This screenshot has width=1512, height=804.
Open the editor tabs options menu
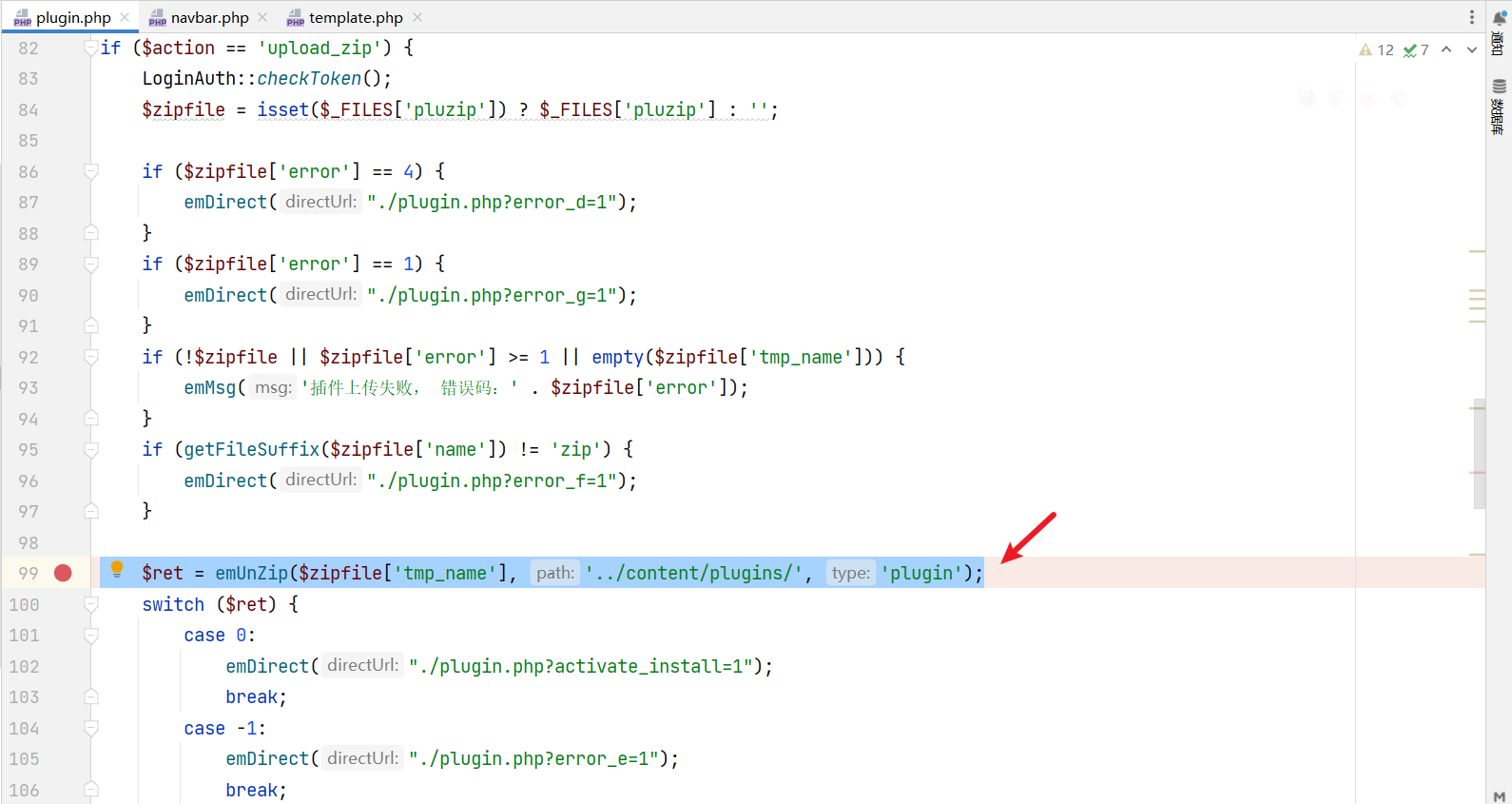click(x=1472, y=17)
